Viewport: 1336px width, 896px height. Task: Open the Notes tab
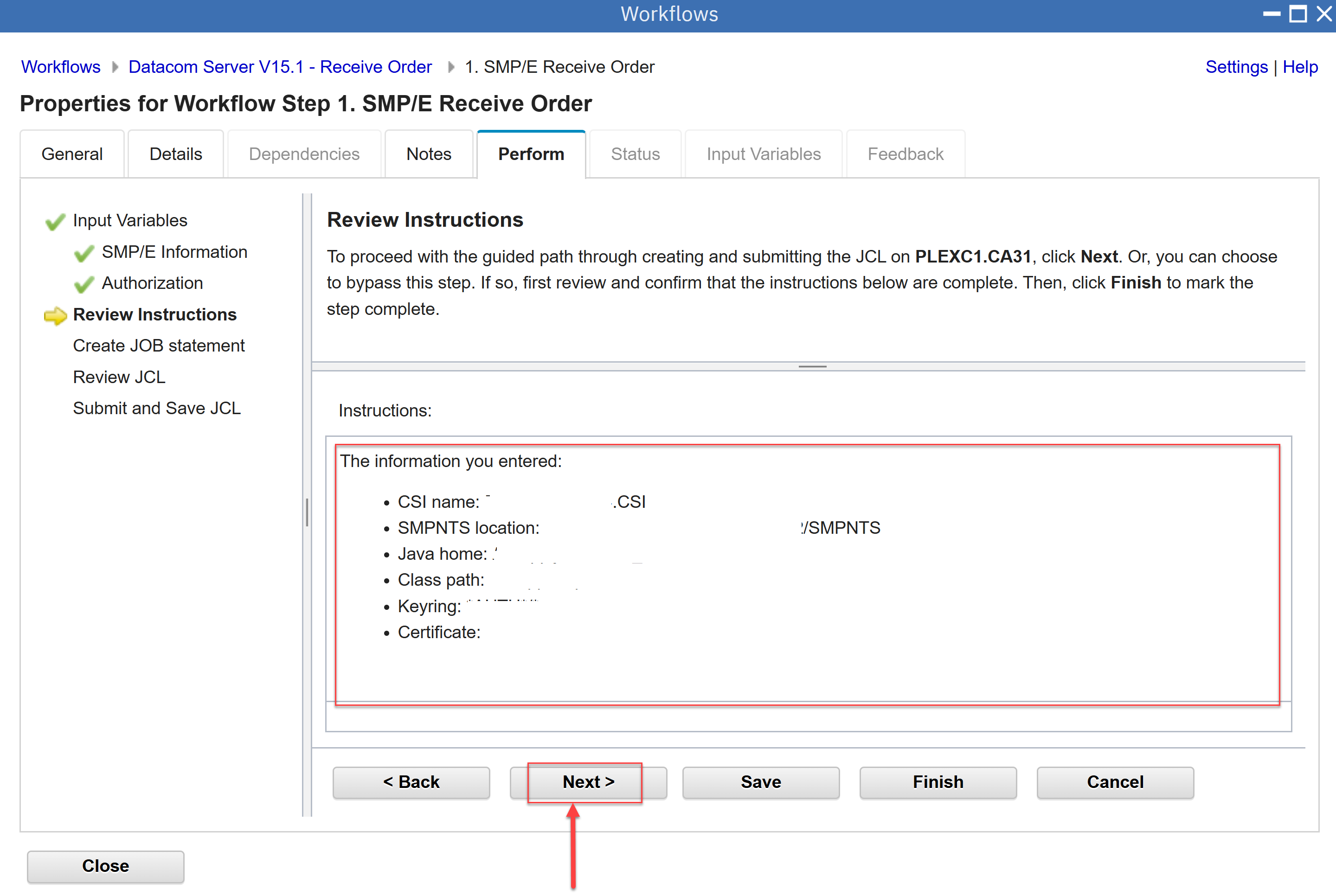429,154
